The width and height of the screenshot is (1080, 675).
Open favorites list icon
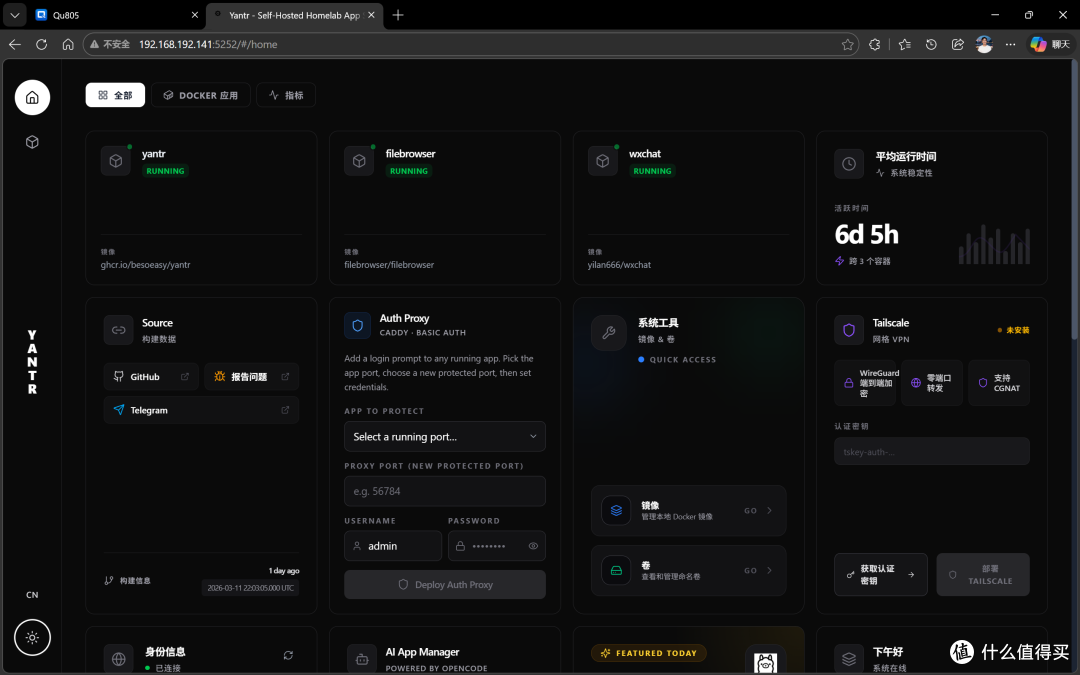point(904,44)
